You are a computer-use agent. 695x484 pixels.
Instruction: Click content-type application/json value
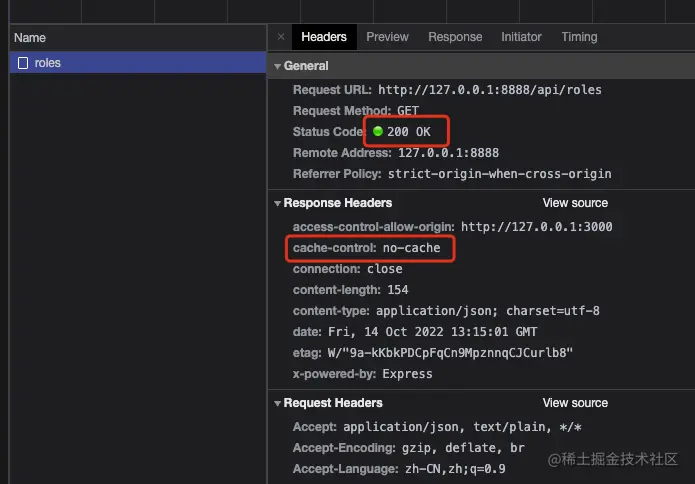(x=488, y=311)
